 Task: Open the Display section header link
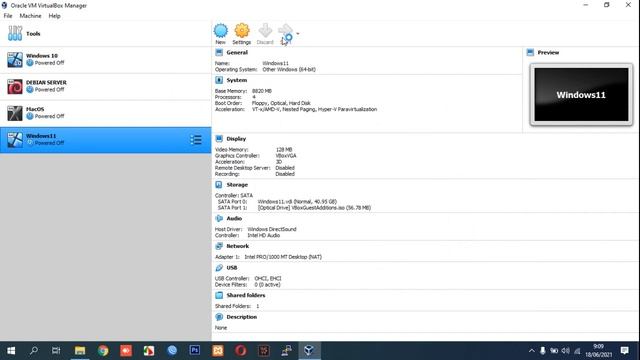[x=236, y=139]
